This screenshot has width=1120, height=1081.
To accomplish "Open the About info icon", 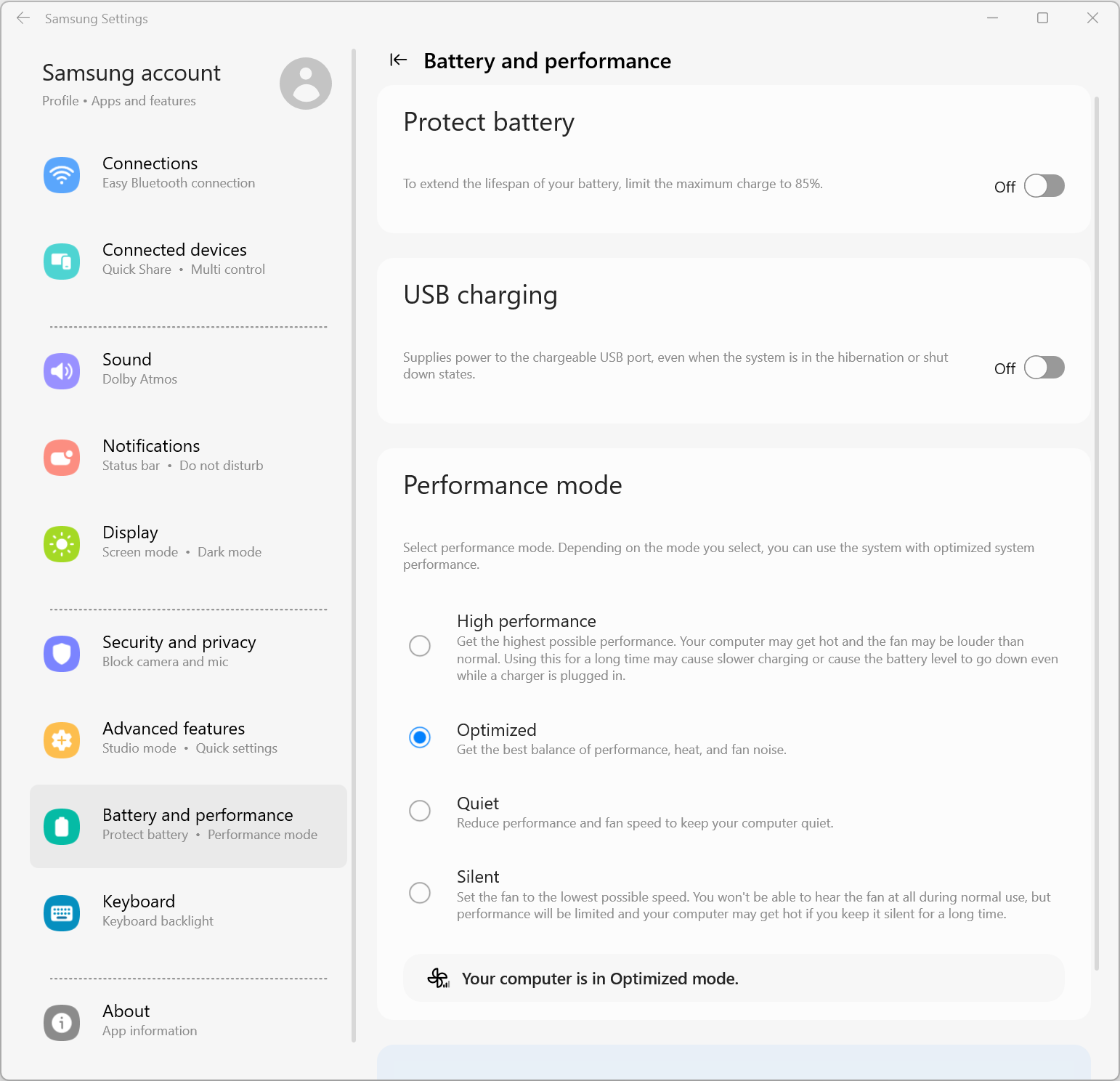I will pyautogui.click(x=62, y=1023).
